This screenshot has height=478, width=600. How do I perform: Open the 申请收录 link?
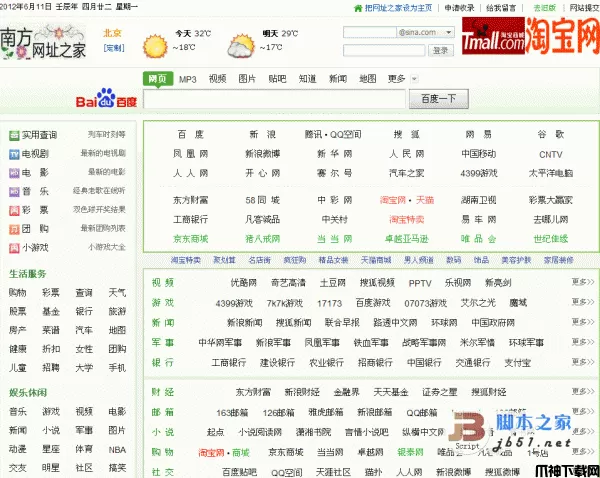tap(459, 8)
